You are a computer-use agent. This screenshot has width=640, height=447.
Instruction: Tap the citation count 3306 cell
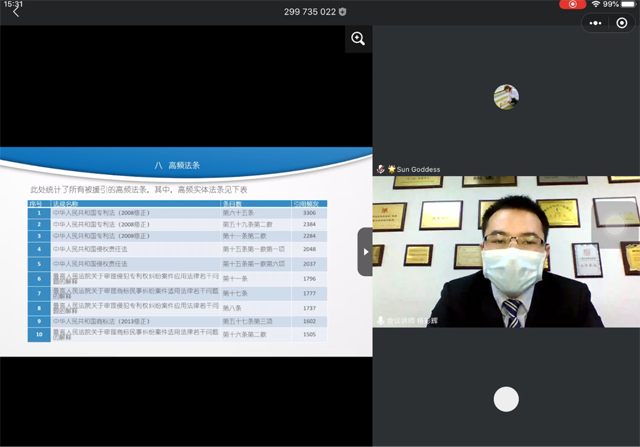[x=309, y=213]
